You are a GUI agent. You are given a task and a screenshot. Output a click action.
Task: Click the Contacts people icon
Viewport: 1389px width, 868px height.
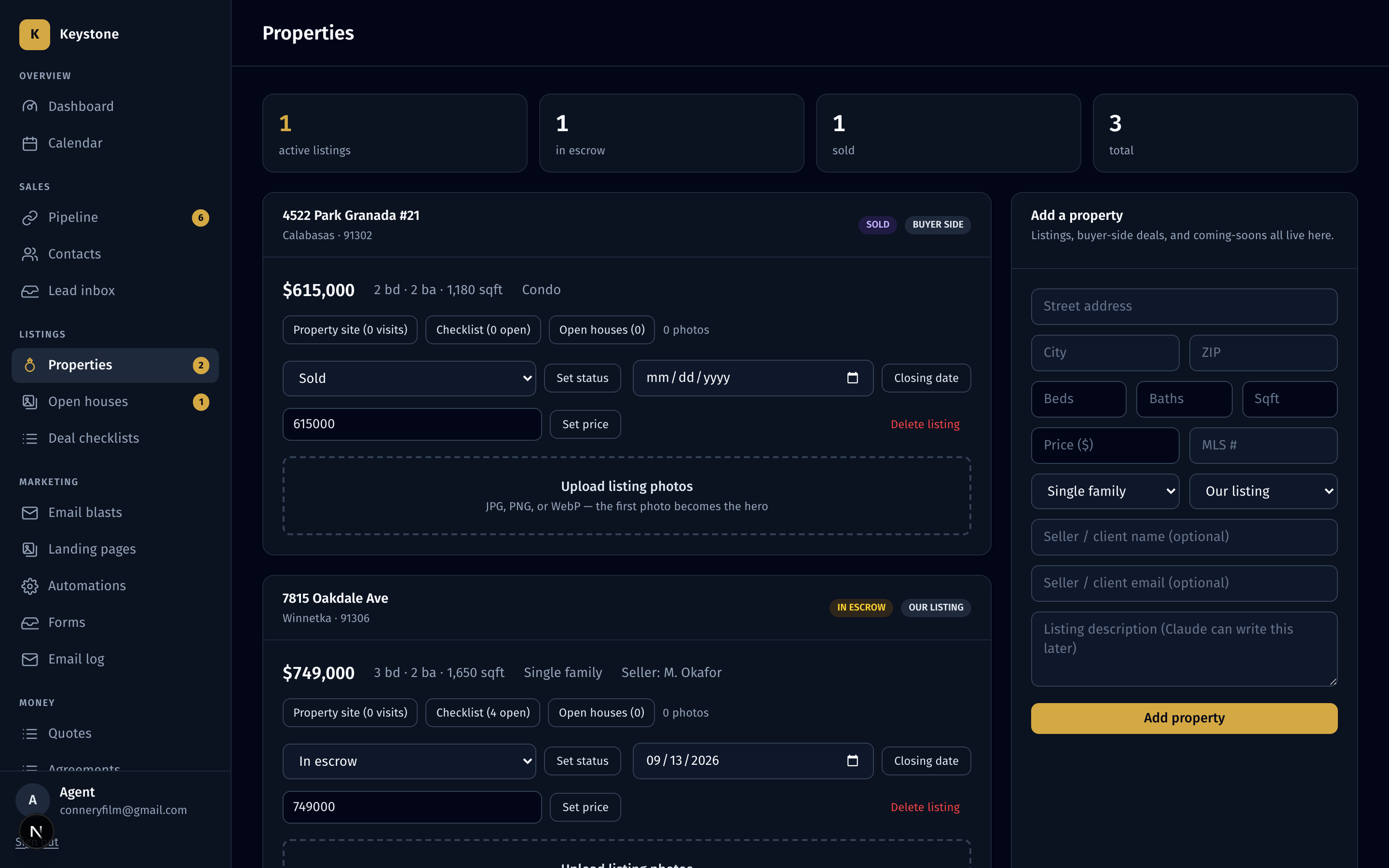[30, 254]
